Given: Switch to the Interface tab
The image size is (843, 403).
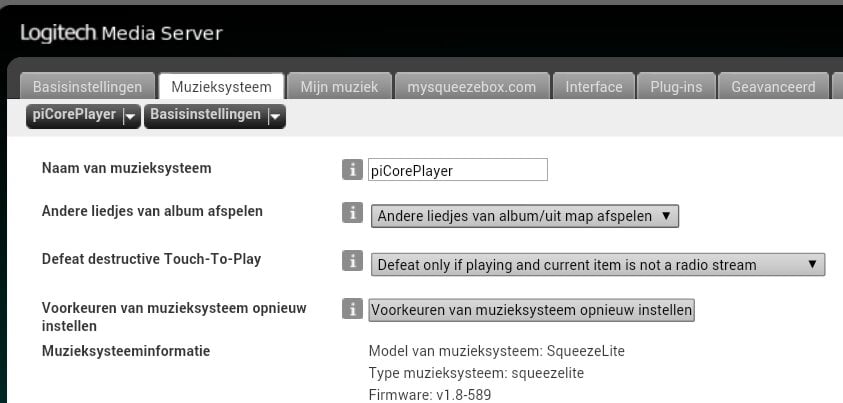Looking at the screenshot, I should click(594, 87).
